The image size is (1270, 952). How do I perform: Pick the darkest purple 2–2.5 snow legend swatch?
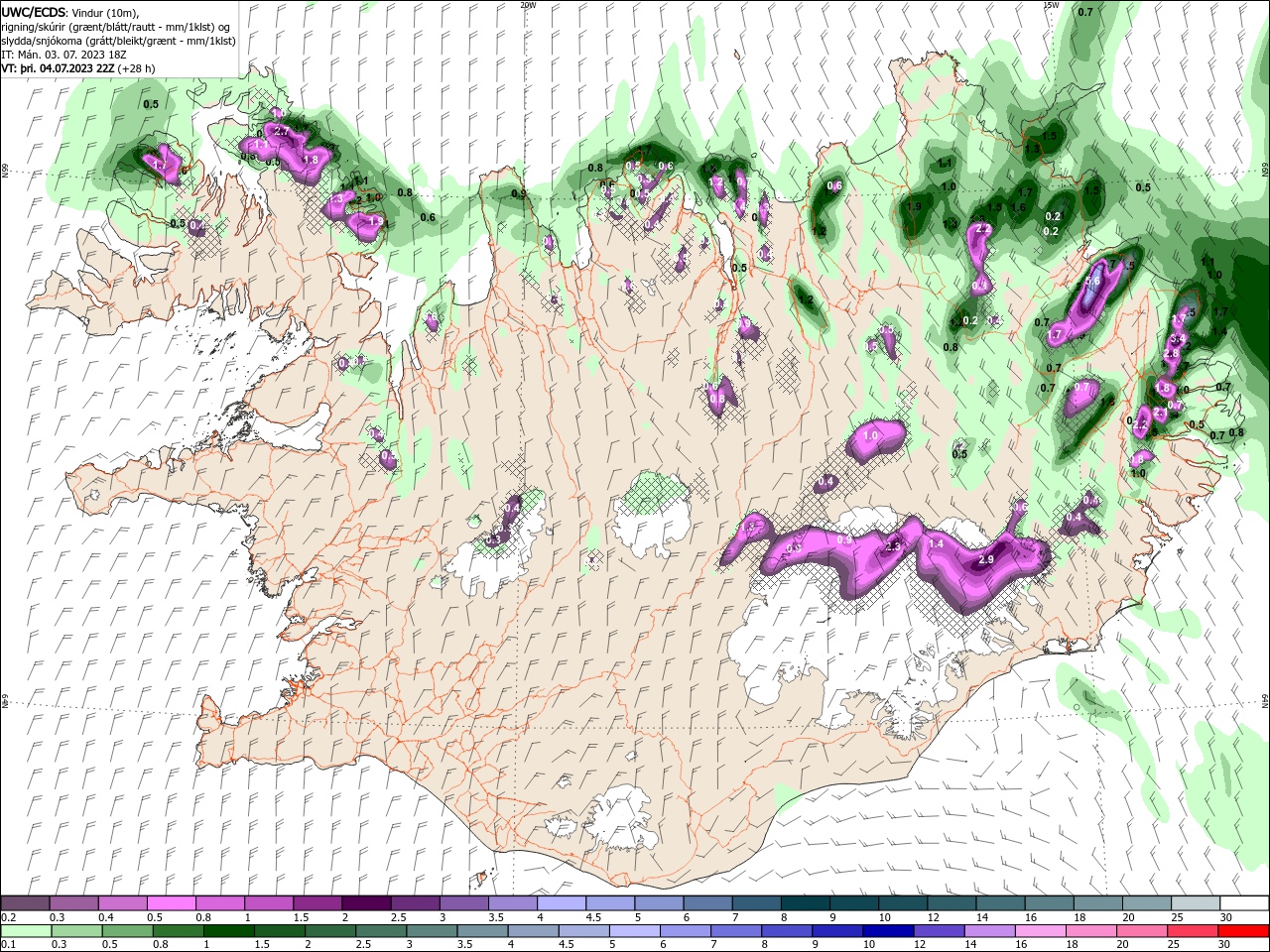click(x=365, y=903)
